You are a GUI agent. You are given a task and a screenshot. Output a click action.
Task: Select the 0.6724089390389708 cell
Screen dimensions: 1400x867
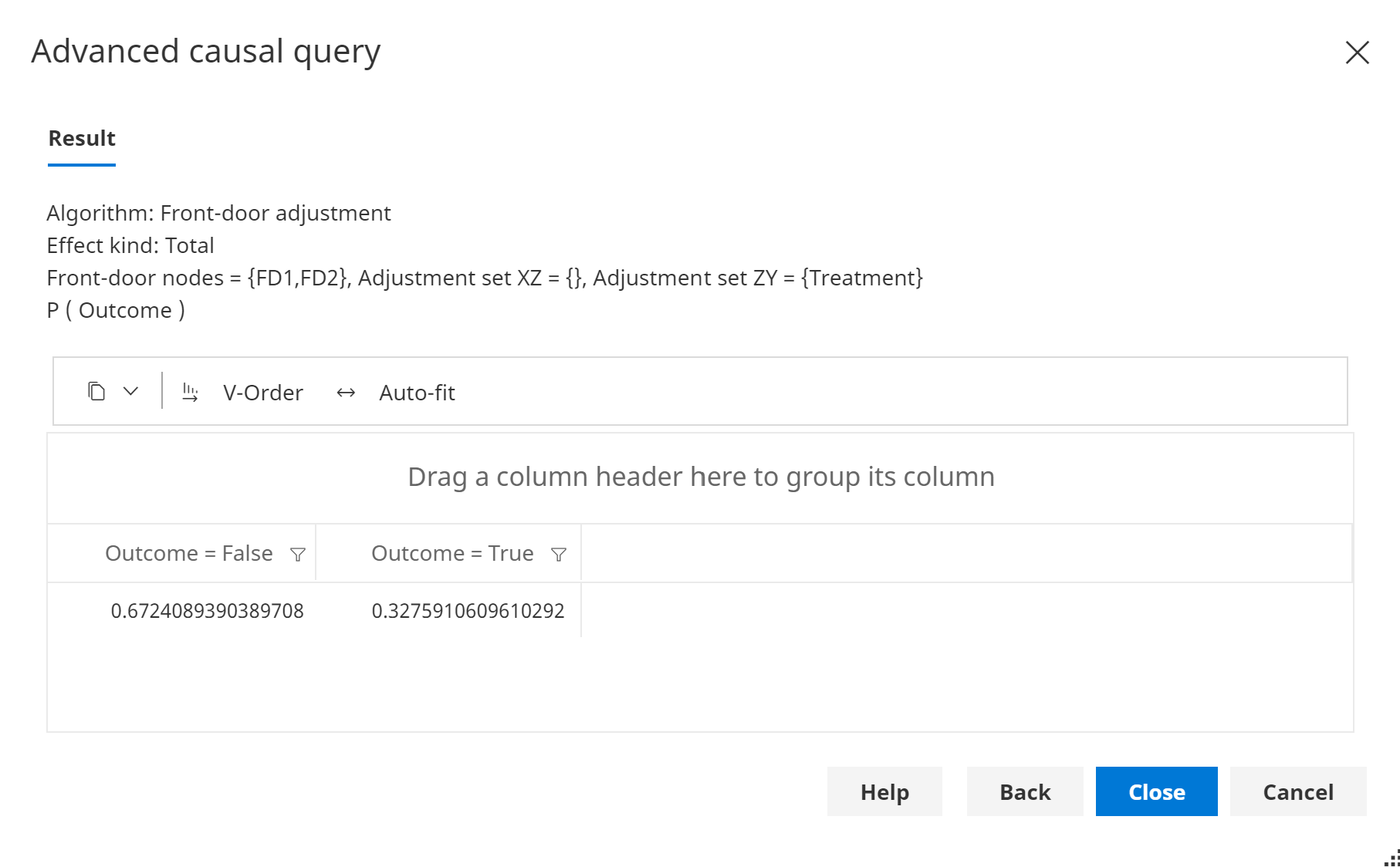(x=207, y=611)
